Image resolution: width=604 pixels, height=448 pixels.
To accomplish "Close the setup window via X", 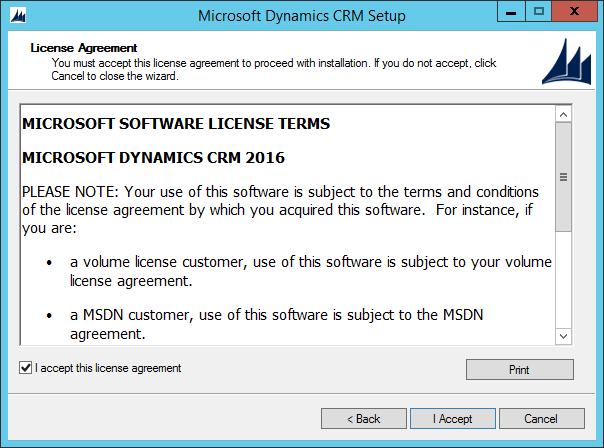I will point(574,12).
